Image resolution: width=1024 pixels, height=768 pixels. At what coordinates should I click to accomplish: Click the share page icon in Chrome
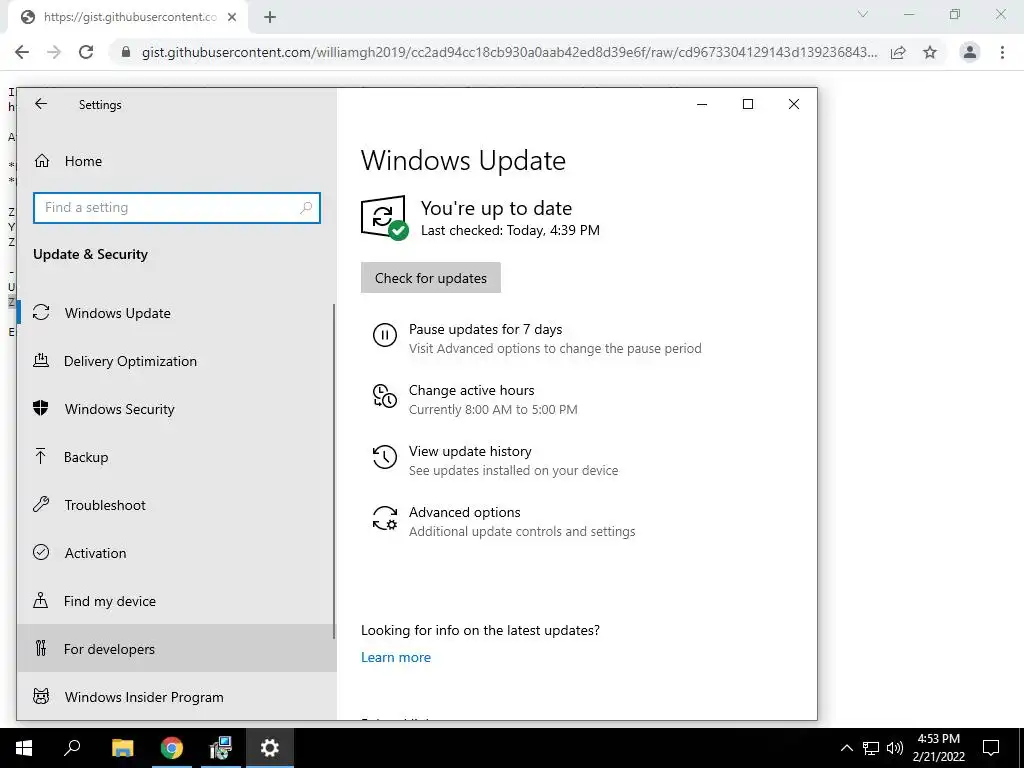898,52
